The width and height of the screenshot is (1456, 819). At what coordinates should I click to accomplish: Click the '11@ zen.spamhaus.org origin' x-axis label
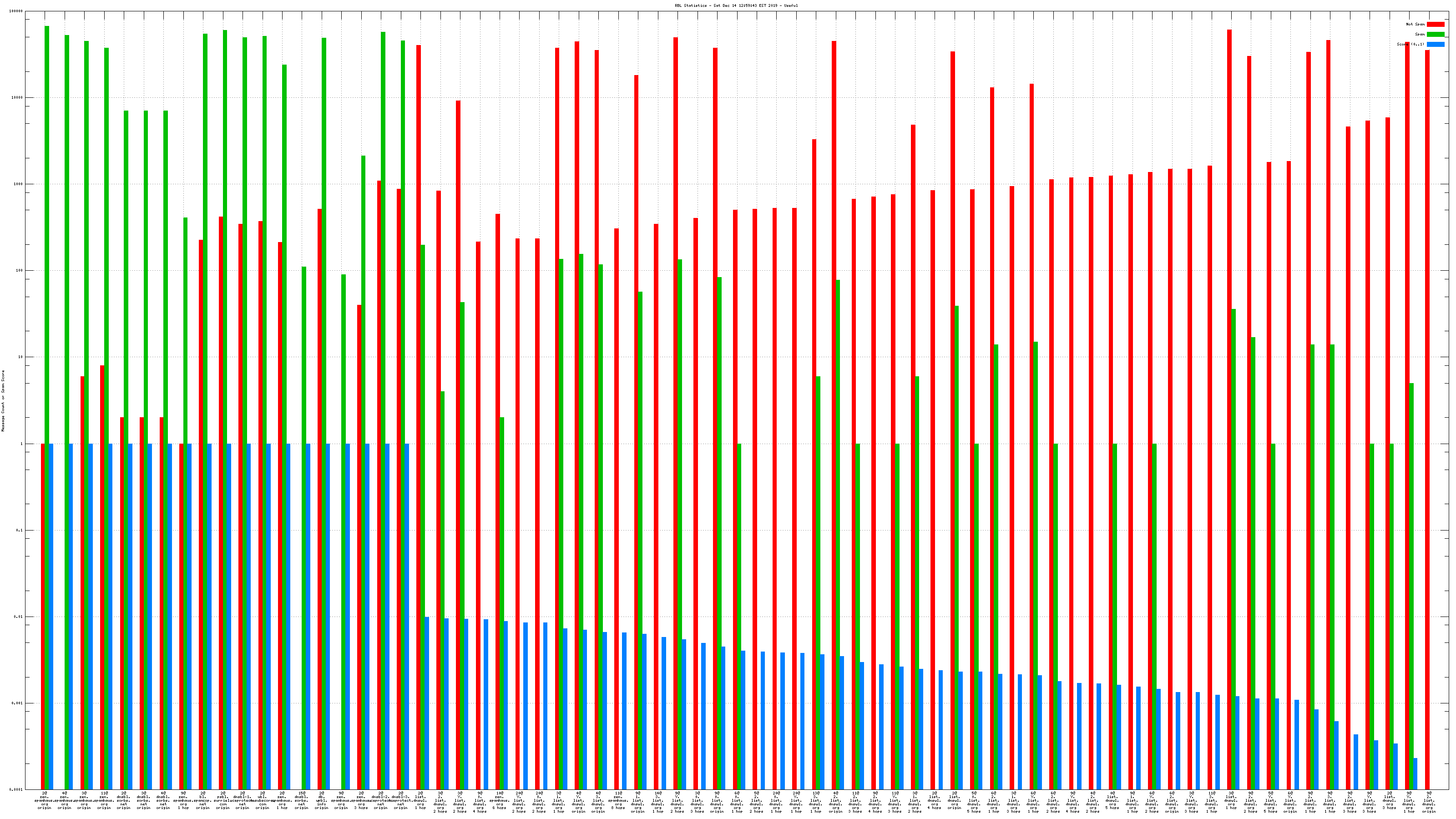point(104,800)
